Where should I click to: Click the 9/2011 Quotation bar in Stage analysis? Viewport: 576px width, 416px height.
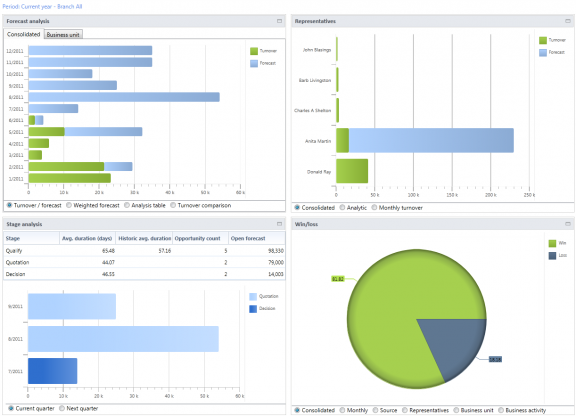coord(72,306)
